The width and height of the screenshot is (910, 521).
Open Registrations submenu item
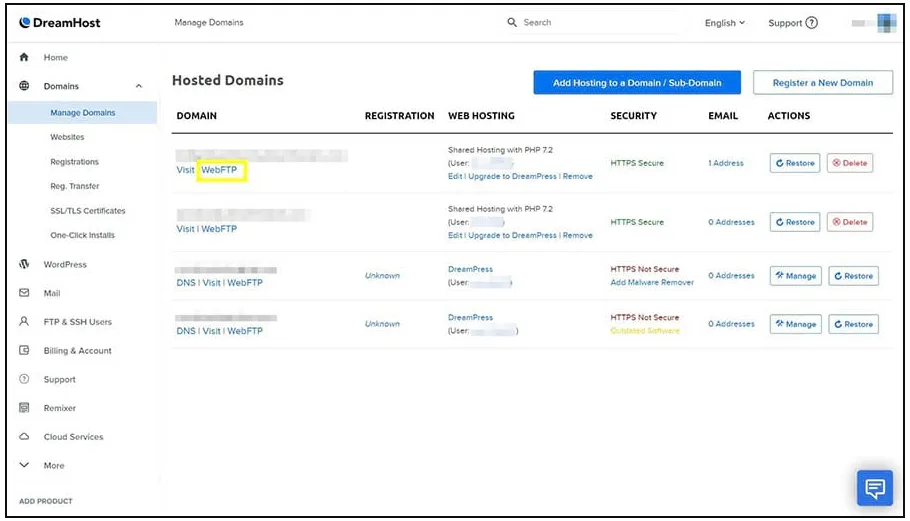tap(74, 161)
